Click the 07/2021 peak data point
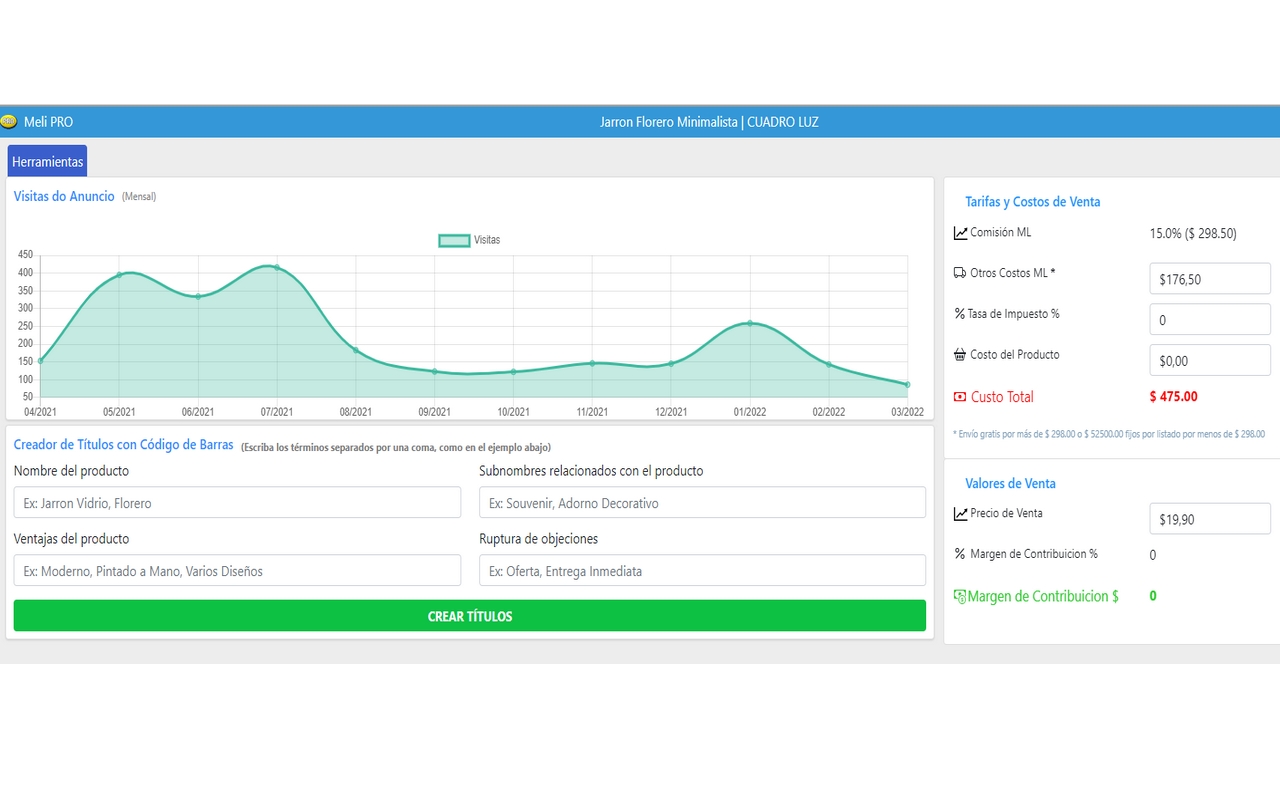The width and height of the screenshot is (1280, 800). pyautogui.click(x=277, y=267)
